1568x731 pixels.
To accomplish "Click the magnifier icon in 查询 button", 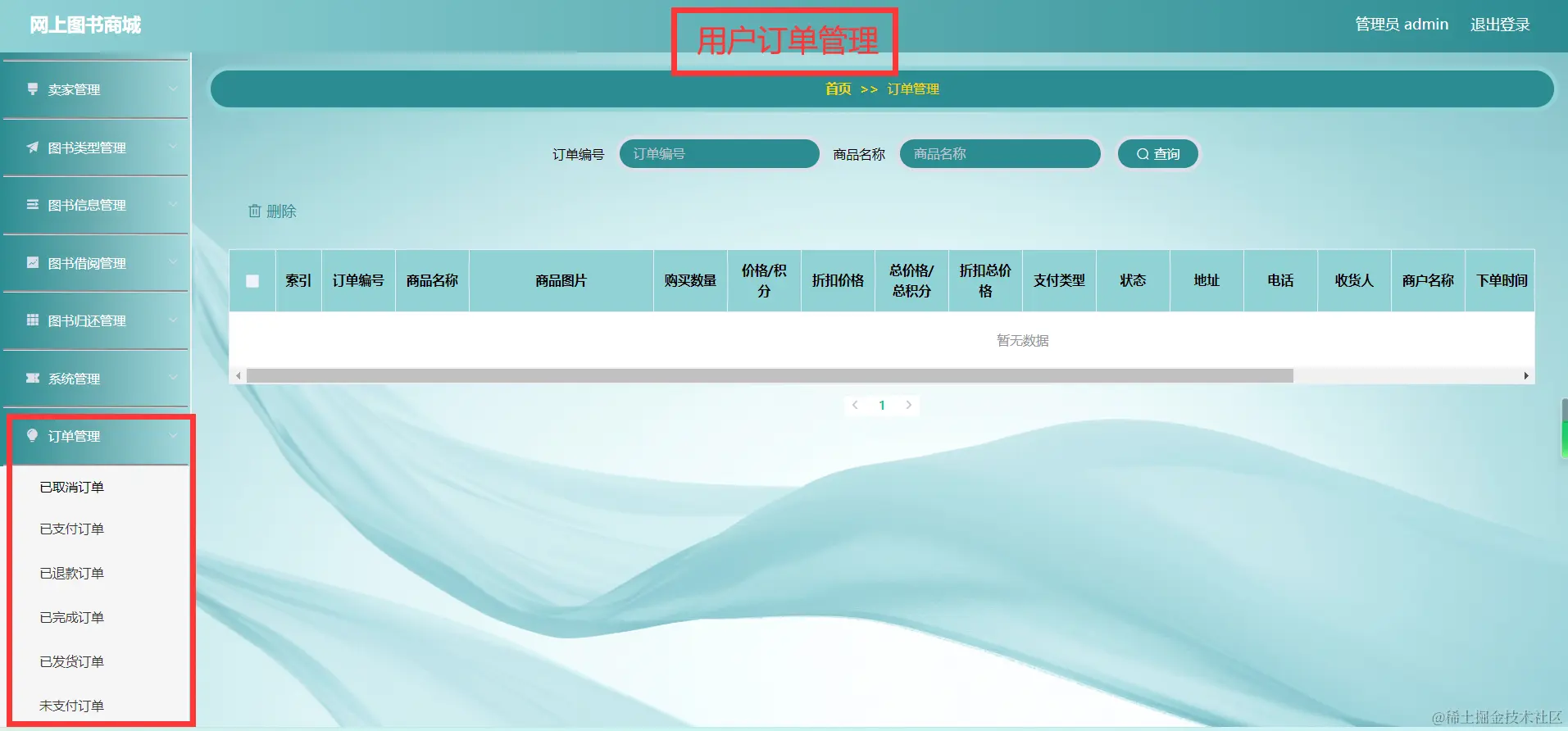I will coord(1143,154).
